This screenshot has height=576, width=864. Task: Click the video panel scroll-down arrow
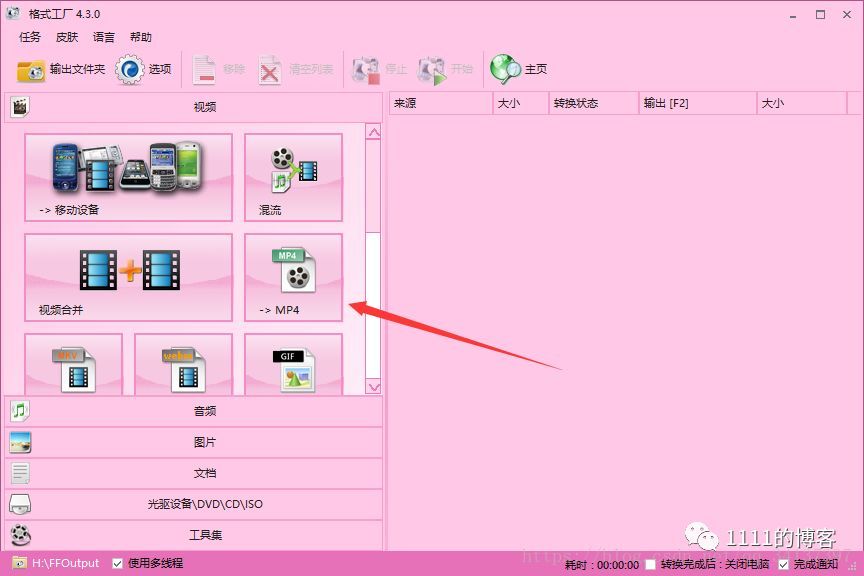click(x=374, y=387)
